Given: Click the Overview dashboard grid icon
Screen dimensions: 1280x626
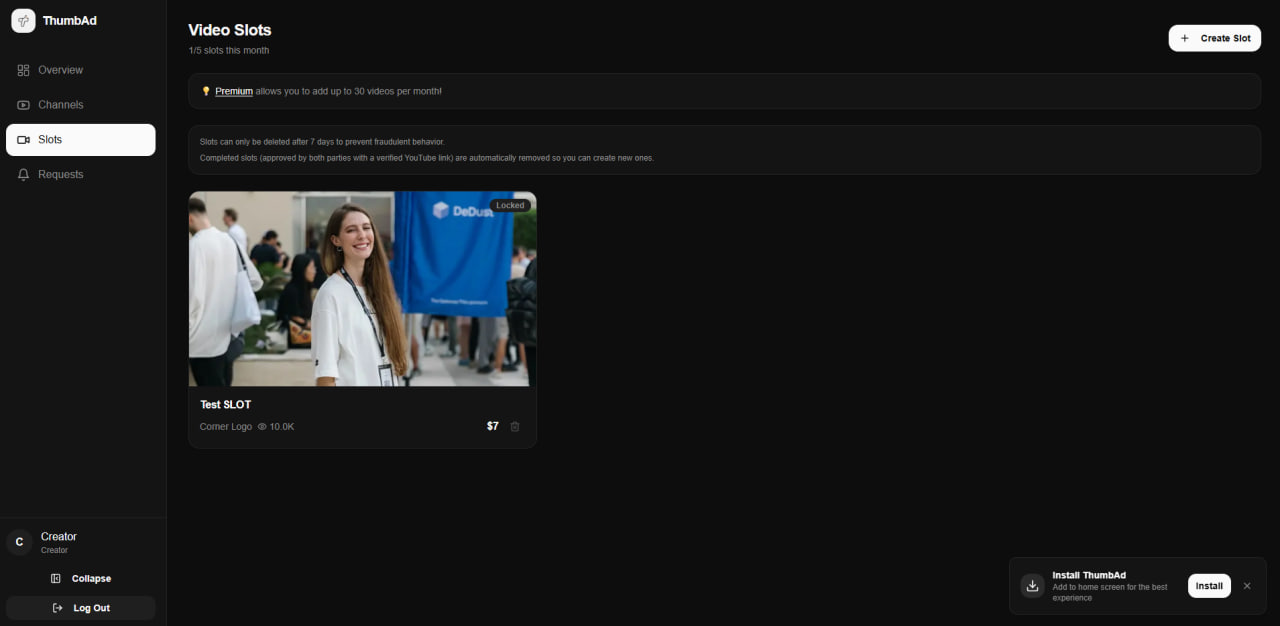Looking at the screenshot, I should [x=22, y=70].
